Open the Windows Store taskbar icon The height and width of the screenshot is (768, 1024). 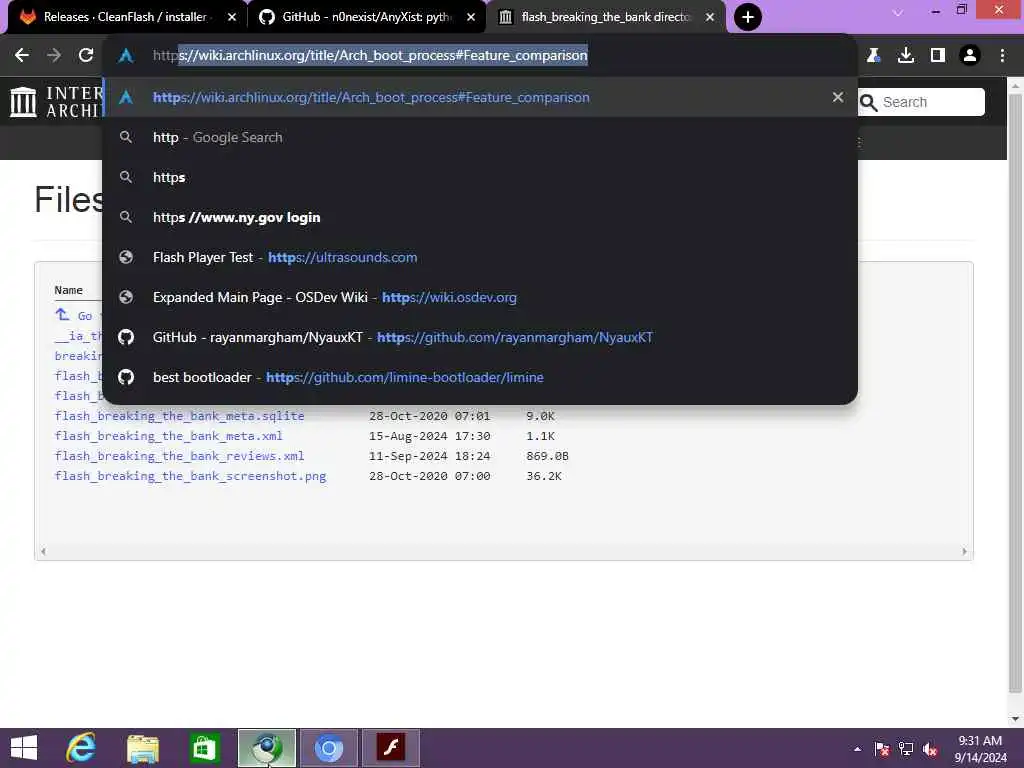point(204,748)
